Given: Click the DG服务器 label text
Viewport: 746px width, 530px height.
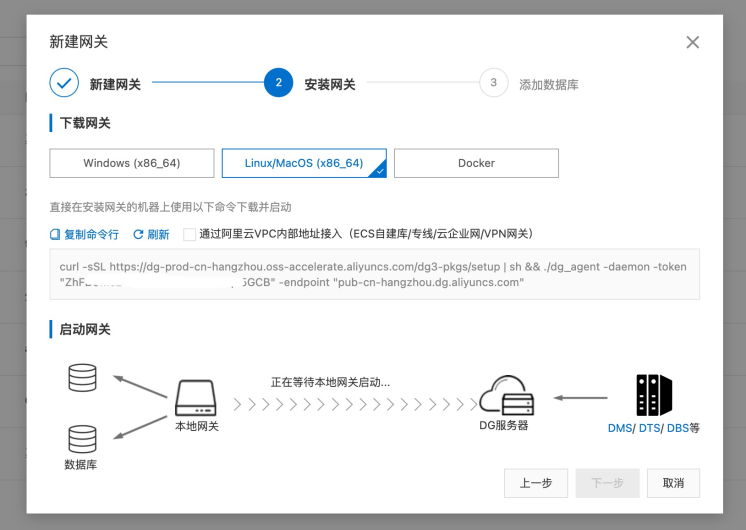Looking at the screenshot, I should (503, 425).
